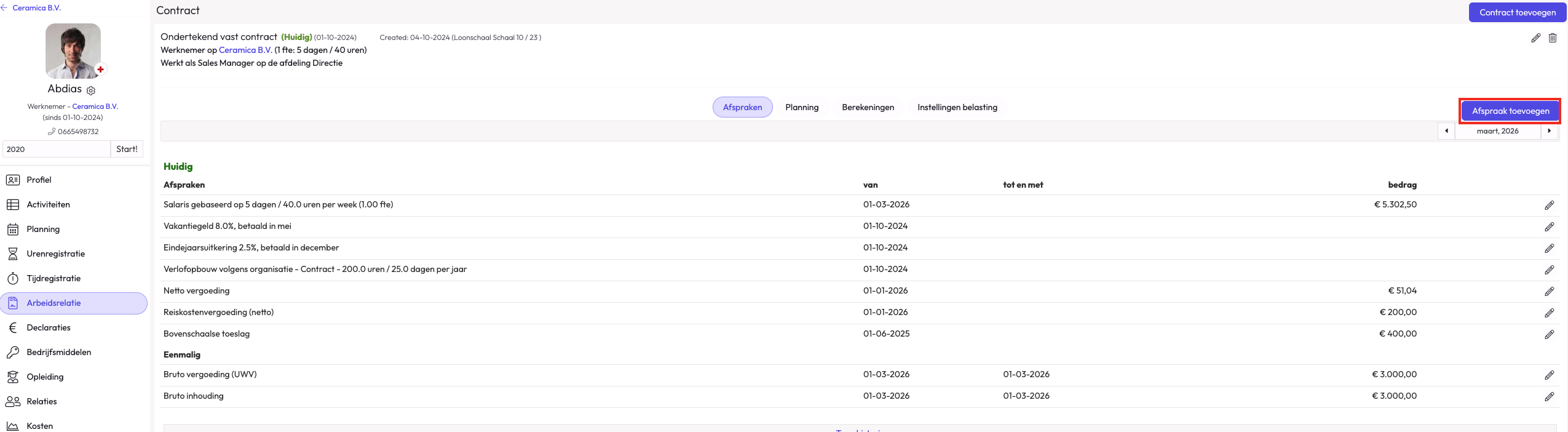Click red plus badge on profile photo
This screenshot has height=432, width=1568.
click(x=100, y=70)
